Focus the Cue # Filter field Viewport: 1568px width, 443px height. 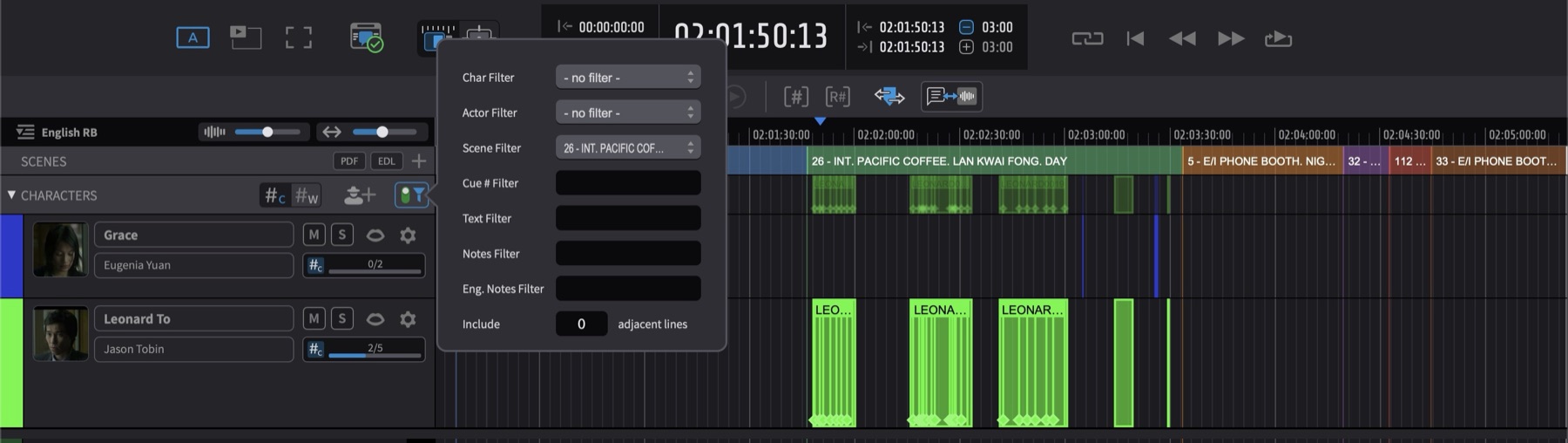point(628,183)
